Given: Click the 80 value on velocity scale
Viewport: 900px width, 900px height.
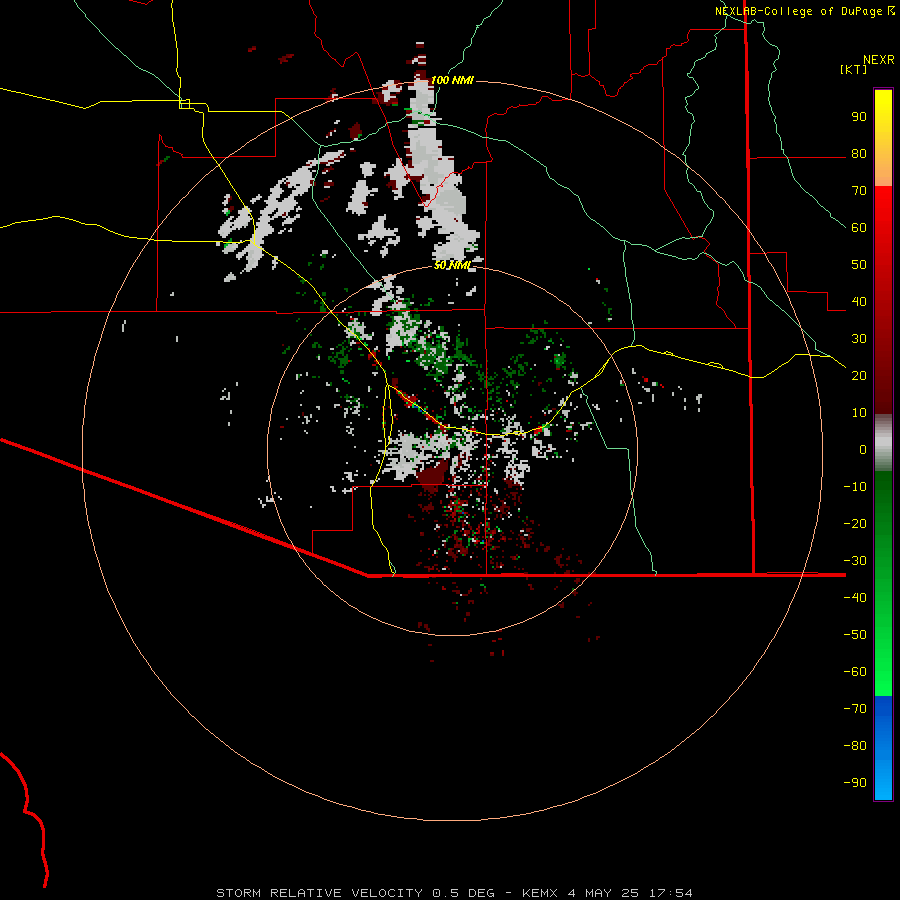Looking at the screenshot, I should point(859,154).
